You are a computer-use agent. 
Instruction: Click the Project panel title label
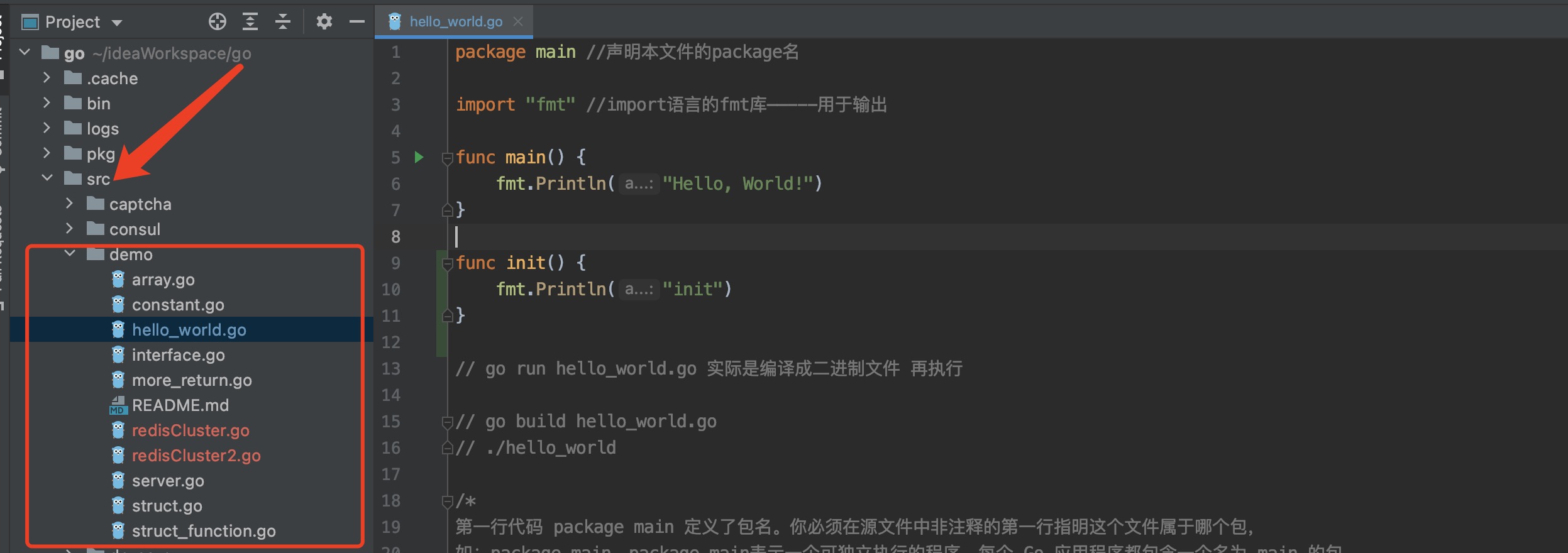tap(72, 22)
